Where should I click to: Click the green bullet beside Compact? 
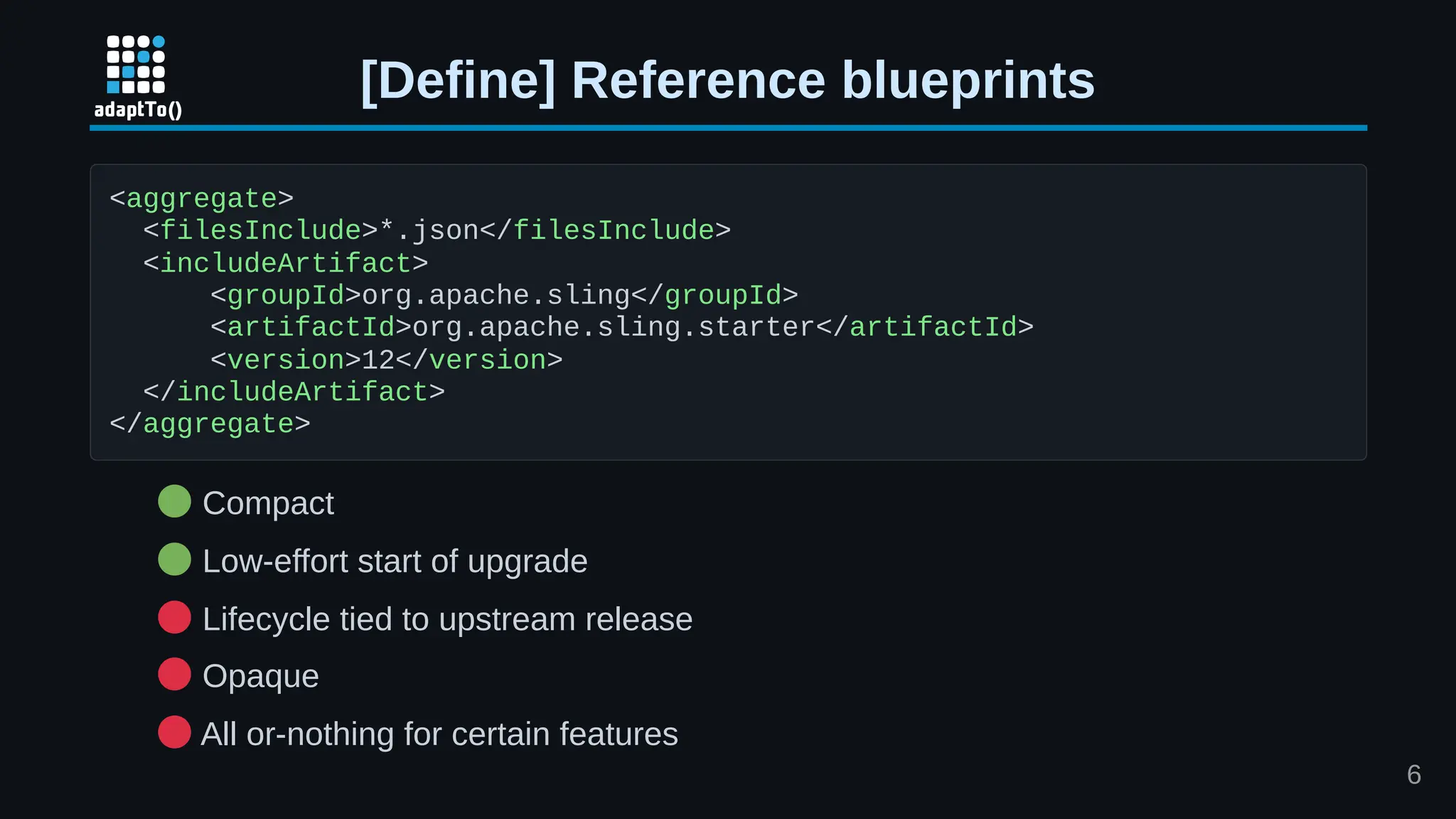(x=174, y=501)
